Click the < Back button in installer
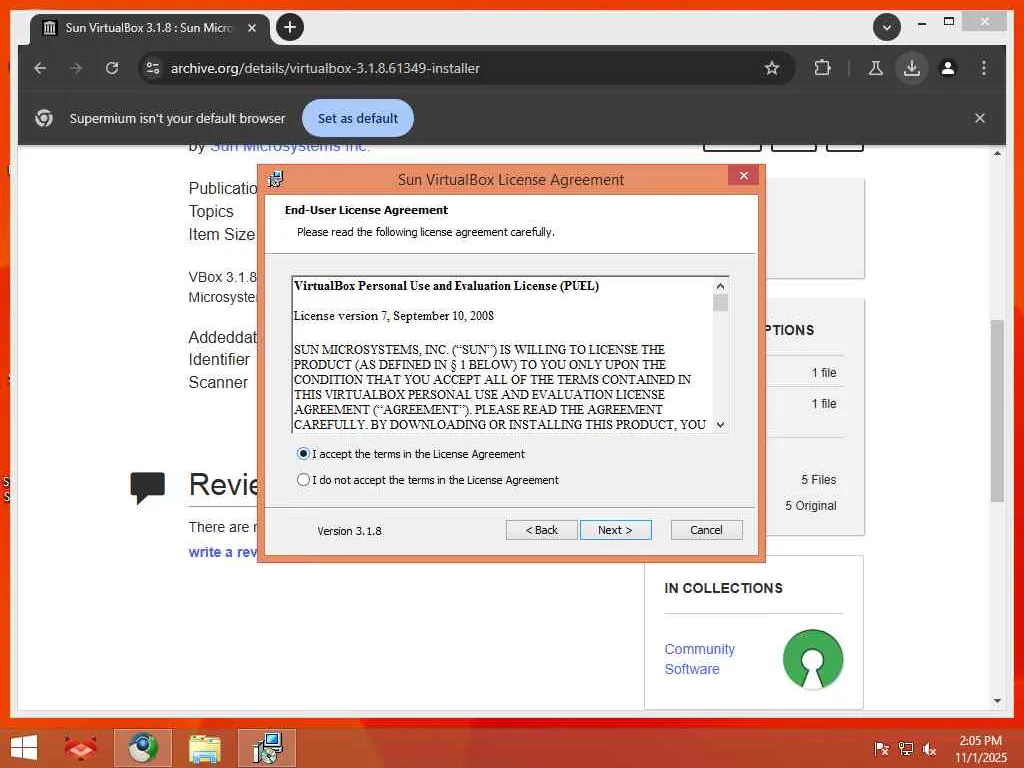Screen dimensions: 1024x768 pos(541,530)
